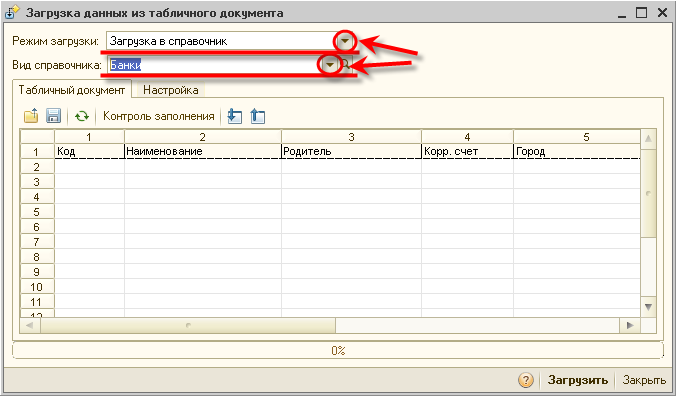Select the Наименование header cell

[203, 151]
